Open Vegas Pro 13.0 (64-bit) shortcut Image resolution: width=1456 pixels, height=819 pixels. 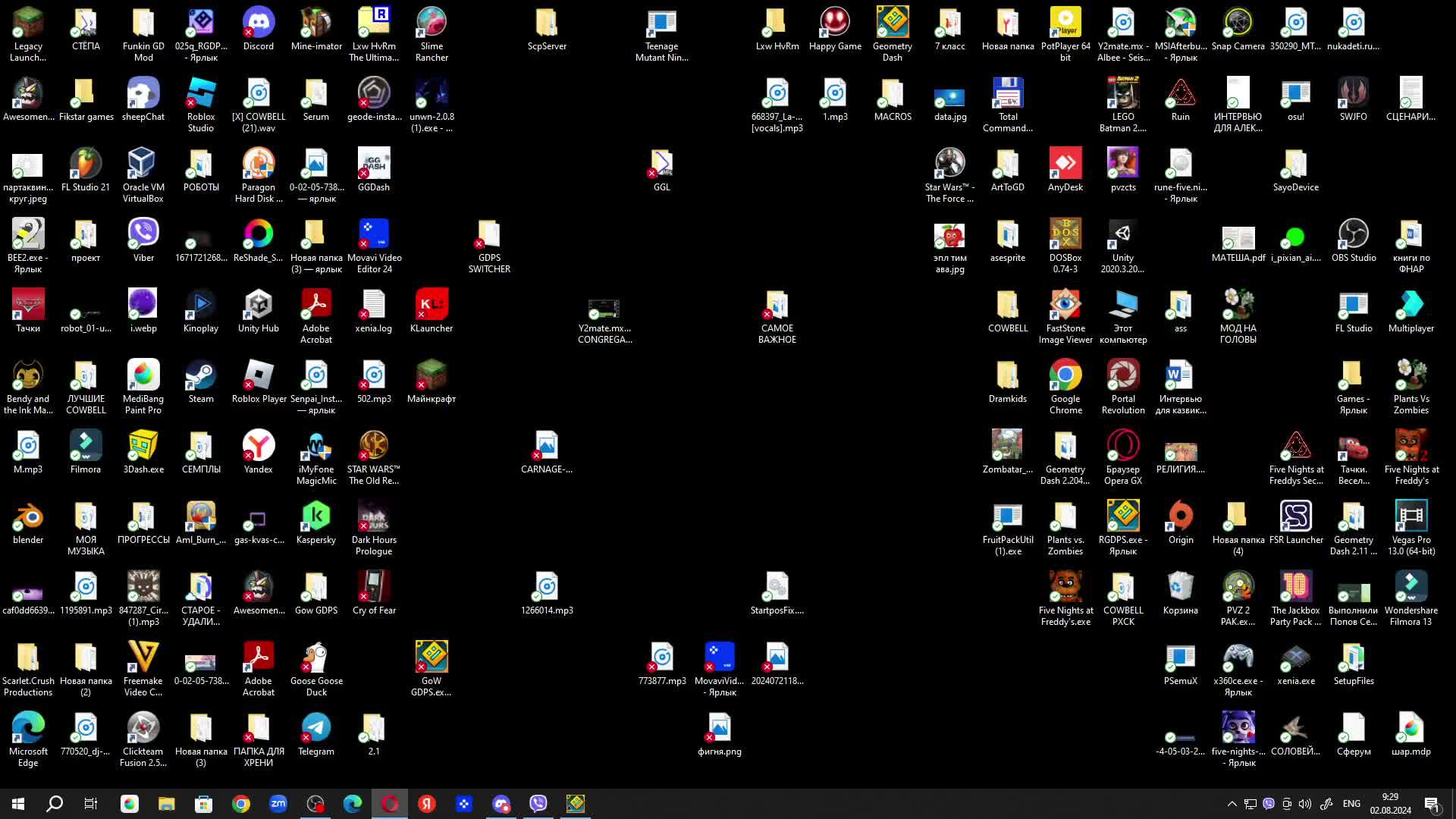point(1411,528)
